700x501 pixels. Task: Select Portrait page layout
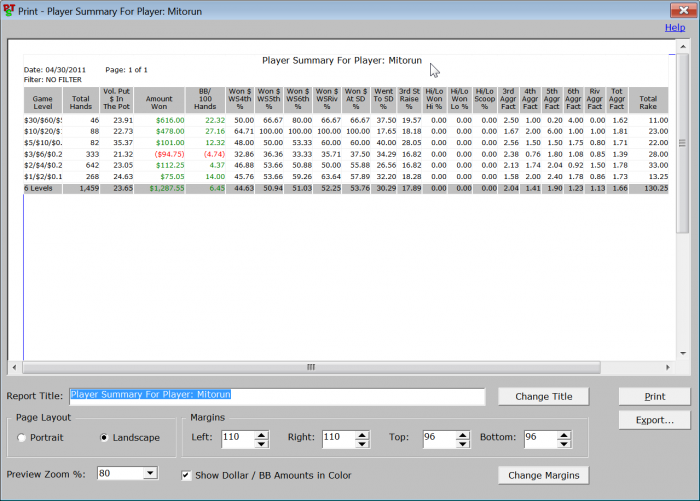click(22, 437)
